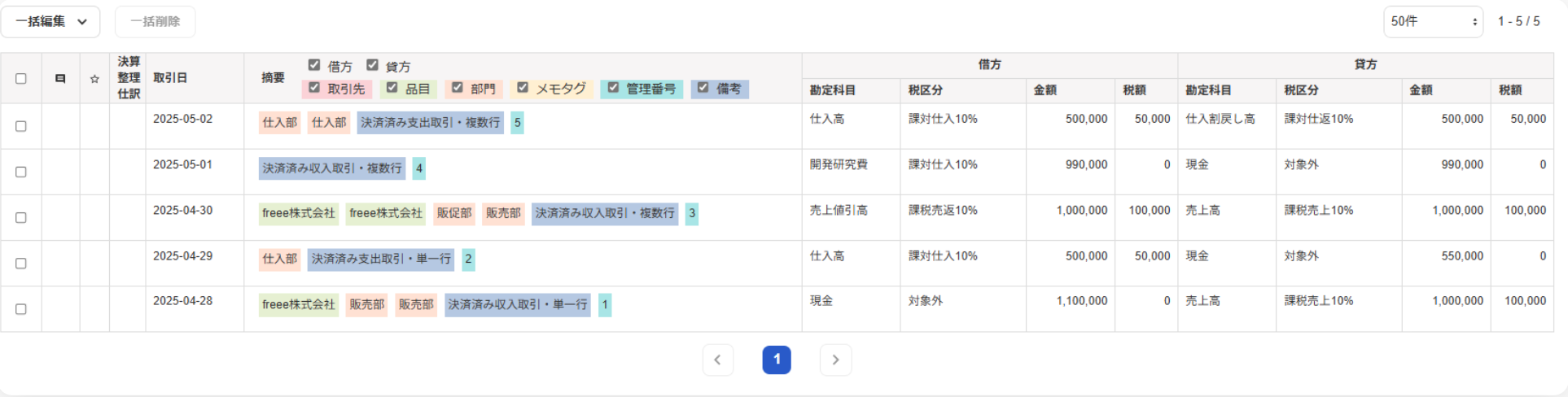The width and height of the screenshot is (1568, 397).
Task: Click the date 2025-04-30
Action: point(182,210)
